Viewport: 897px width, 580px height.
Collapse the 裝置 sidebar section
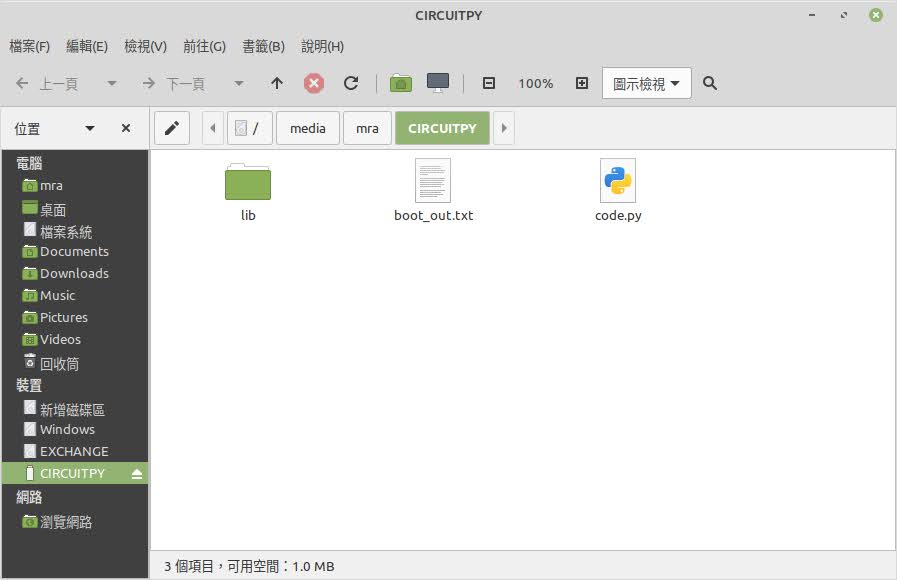pos(29,386)
